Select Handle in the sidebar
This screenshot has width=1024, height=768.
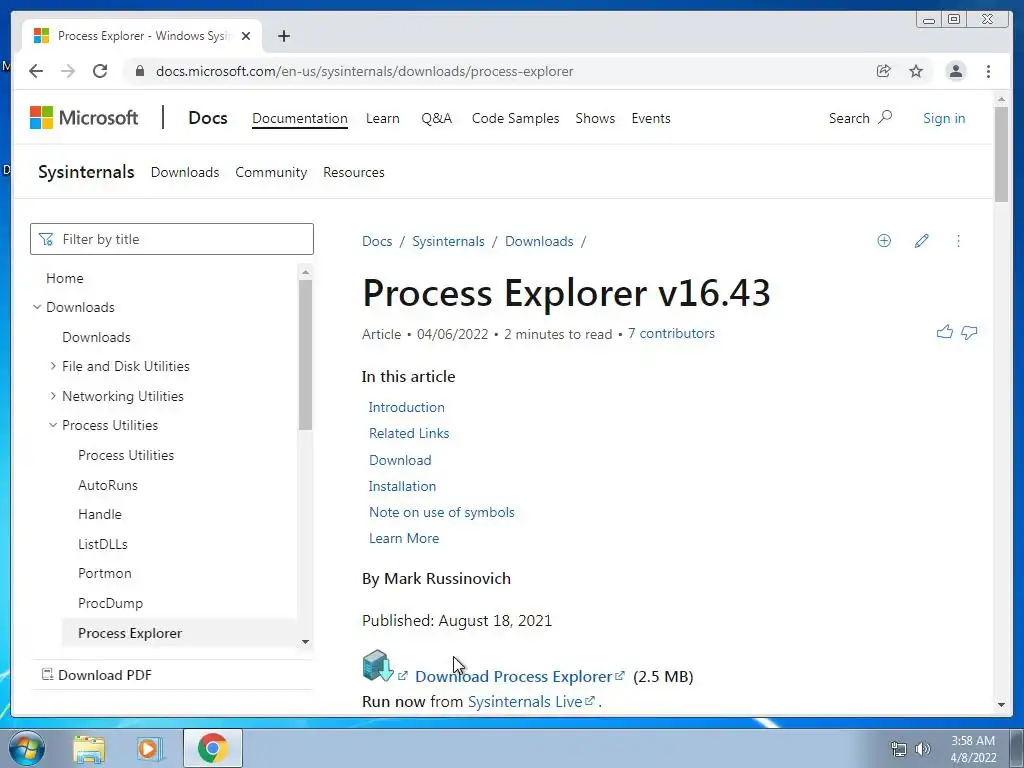pyautogui.click(x=100, y=514)
